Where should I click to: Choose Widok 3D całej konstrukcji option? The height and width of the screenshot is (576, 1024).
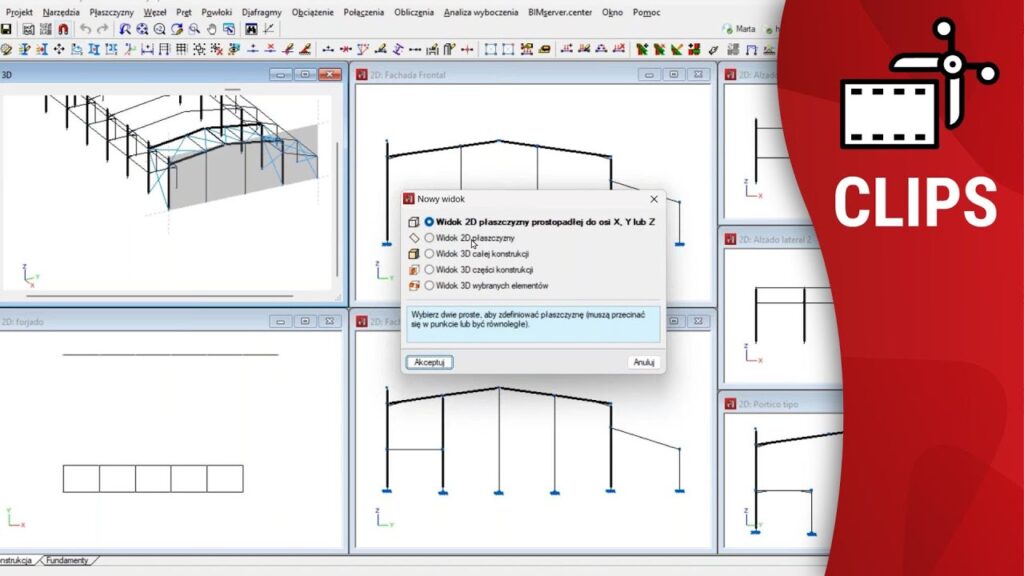pos(429,254)
